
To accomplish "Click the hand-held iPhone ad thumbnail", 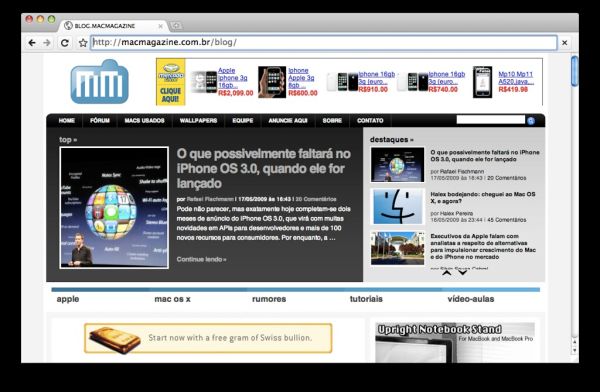I will (272, 82).
